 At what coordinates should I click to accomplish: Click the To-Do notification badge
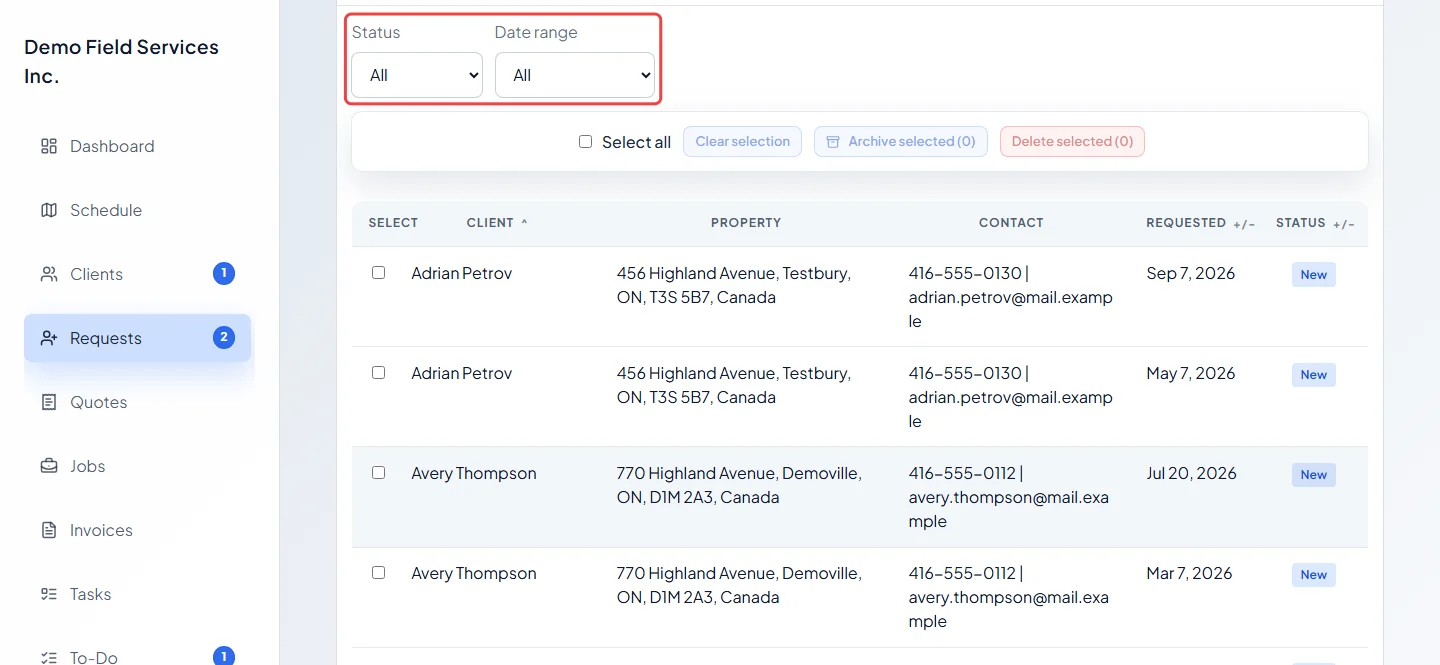[224, 656]
